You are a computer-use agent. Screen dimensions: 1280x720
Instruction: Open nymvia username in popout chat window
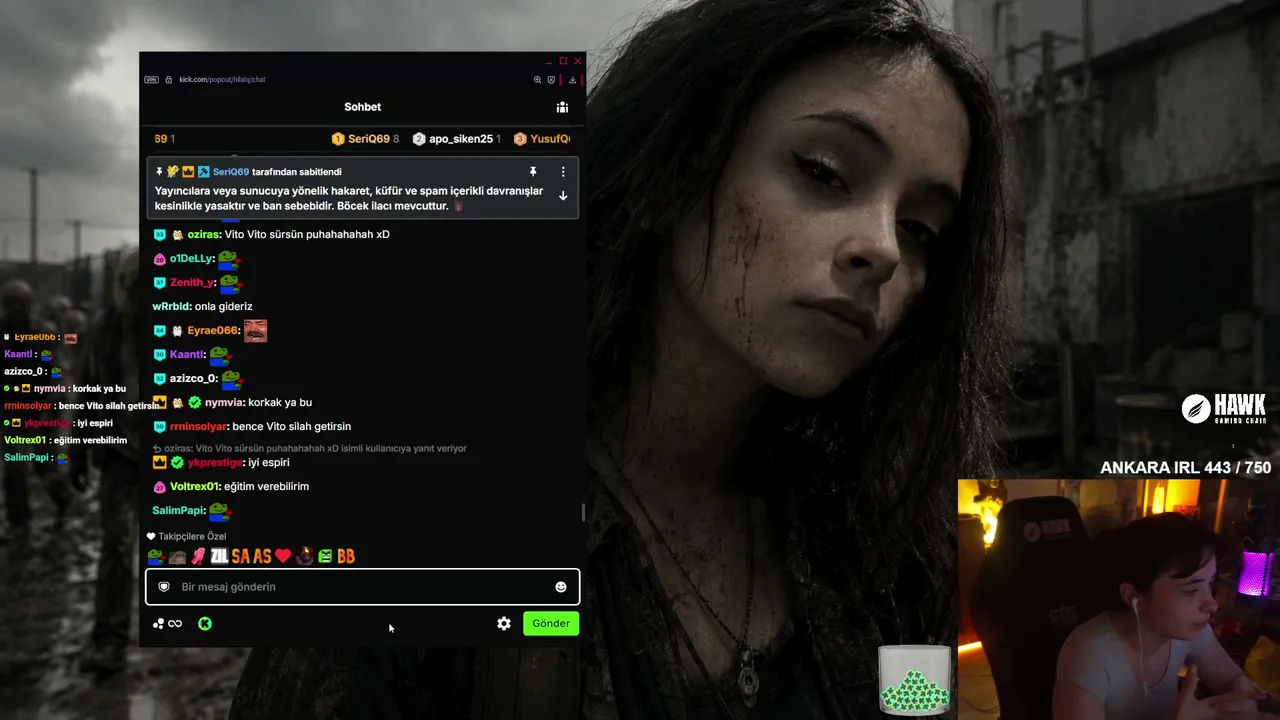pyautogui.click(x=224, y=402)
